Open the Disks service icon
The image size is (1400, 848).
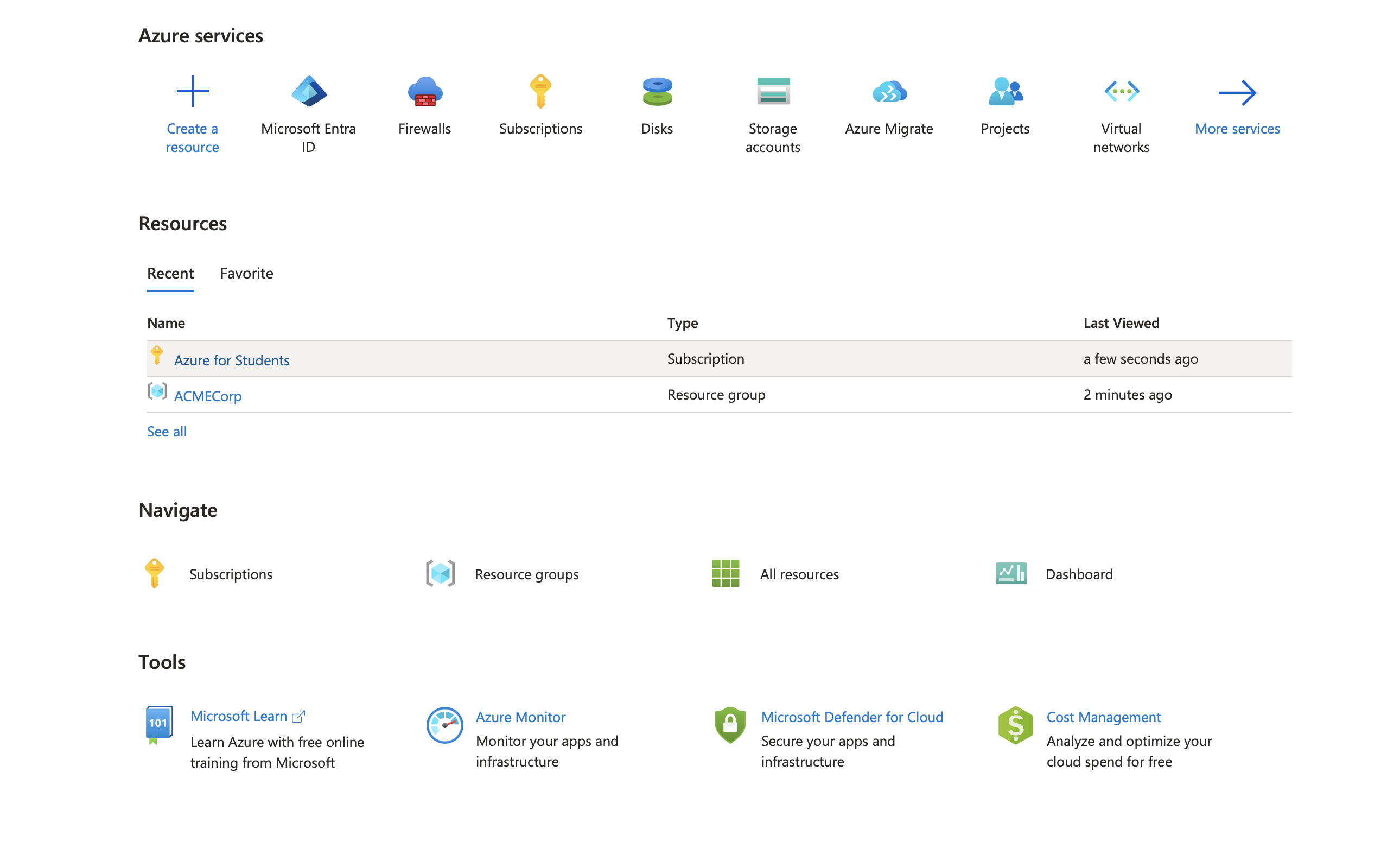657,92
